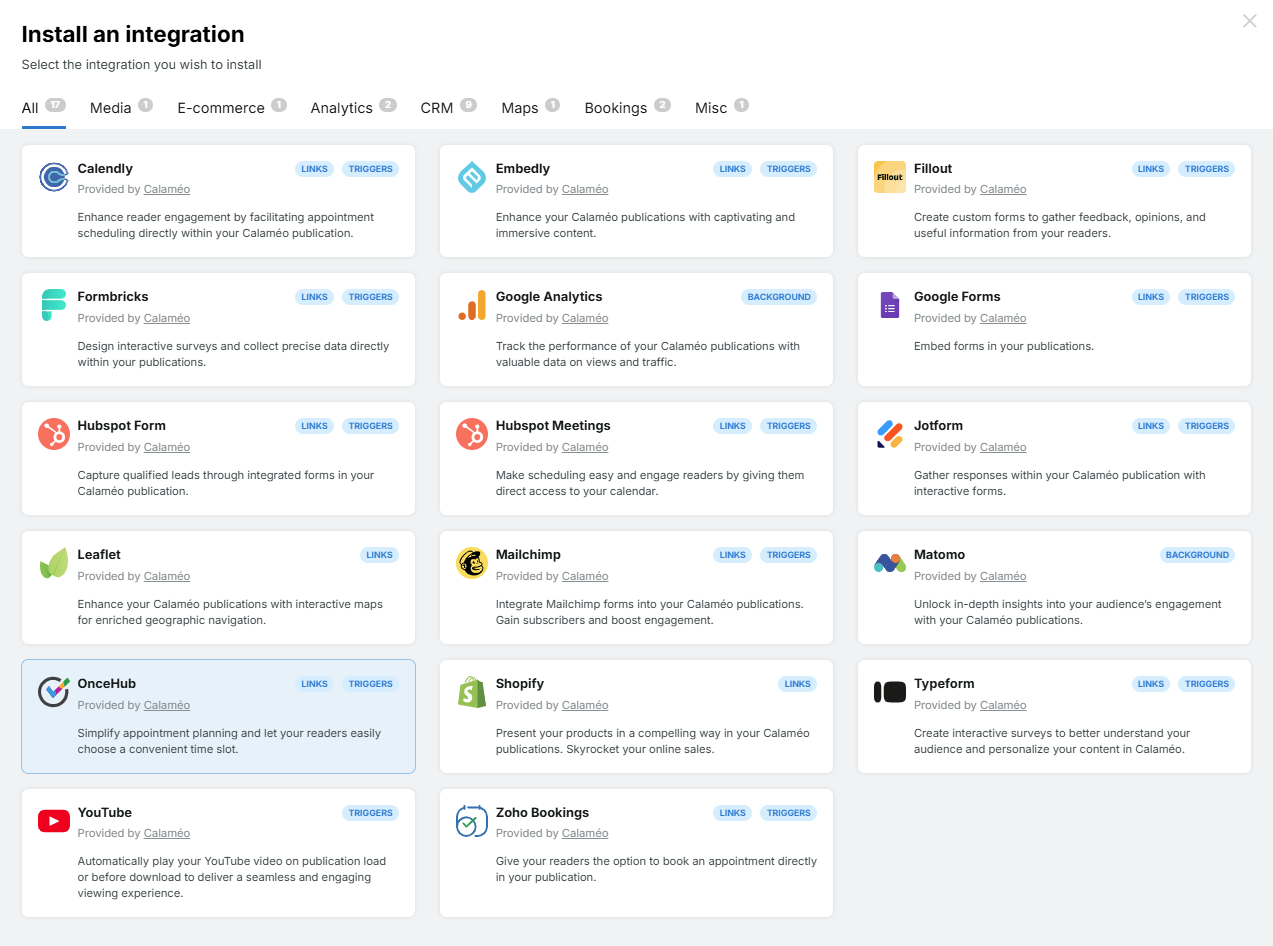The height and width of the screenshot is (946, 1273).
Task: Select the Maps tab
Action: coord(530,107)
